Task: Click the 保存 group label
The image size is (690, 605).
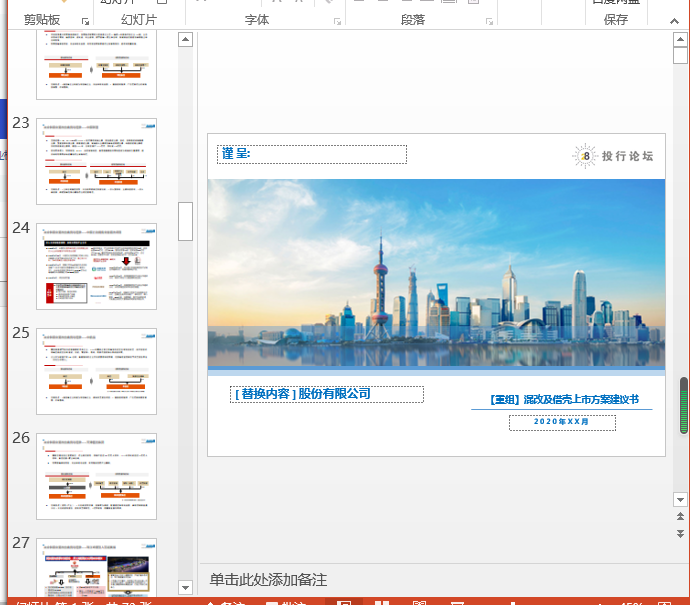Action: pyautogui.click(x=616, y=20)
